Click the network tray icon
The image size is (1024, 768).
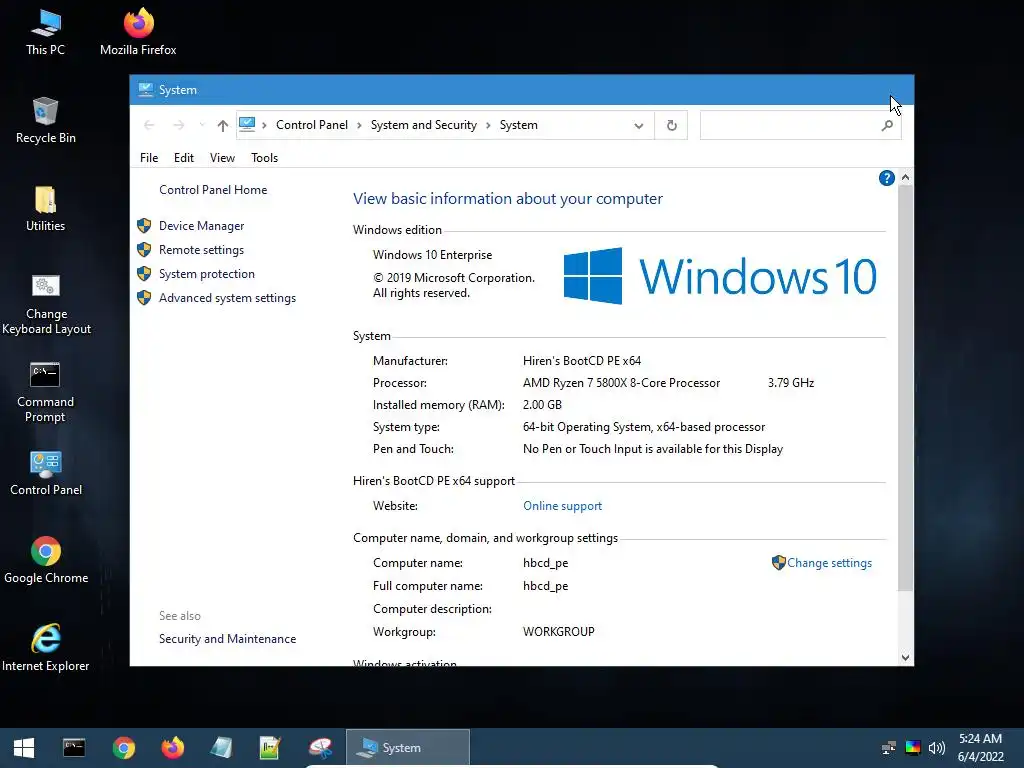pyautogui.click(x=889, y=748)
